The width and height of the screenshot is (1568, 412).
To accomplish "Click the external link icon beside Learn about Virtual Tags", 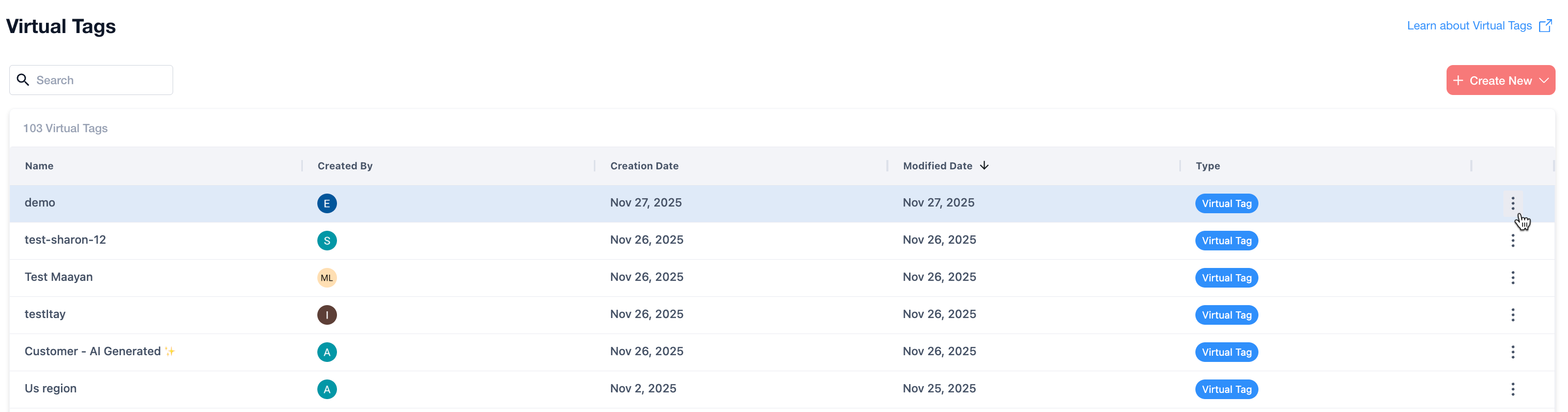I will coord(1545,25).
